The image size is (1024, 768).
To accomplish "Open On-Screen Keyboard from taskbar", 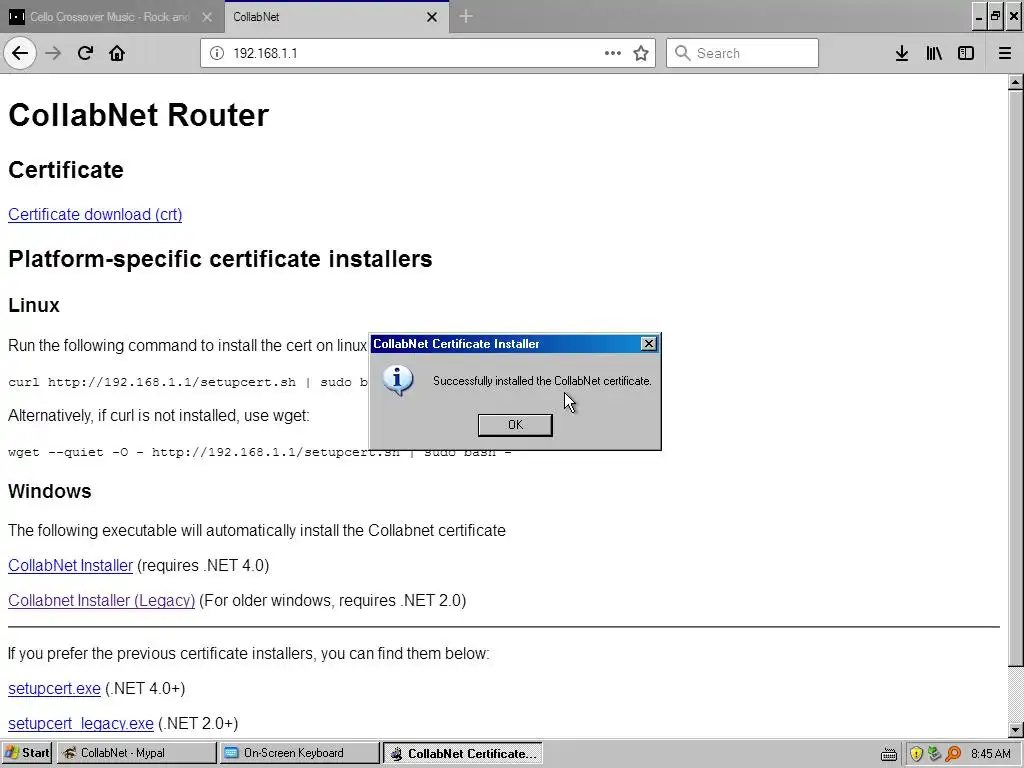I will pyautogui.click(x=300, y=753).
